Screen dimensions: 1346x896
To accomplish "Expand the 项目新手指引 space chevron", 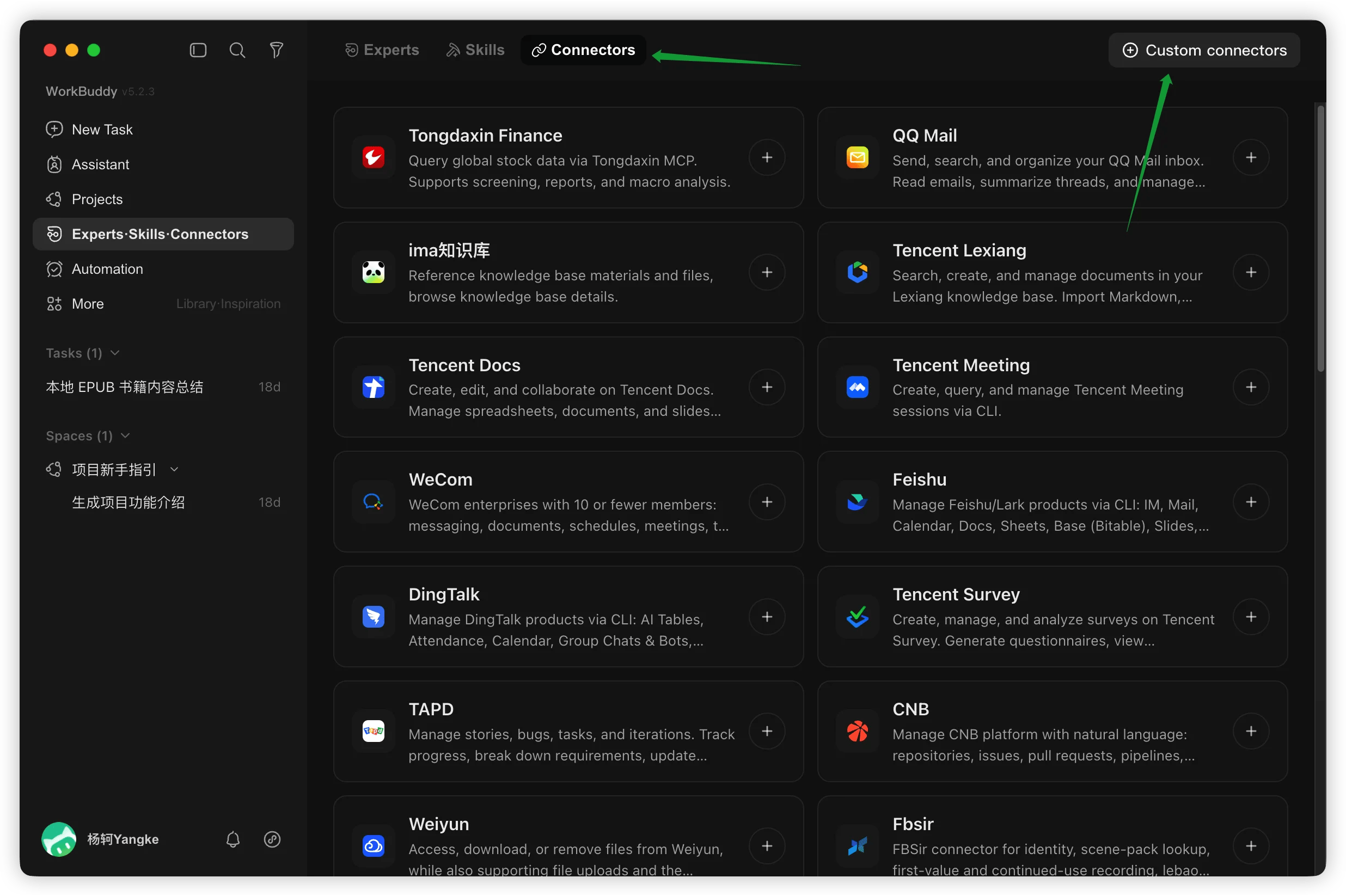I will point(174,470).
